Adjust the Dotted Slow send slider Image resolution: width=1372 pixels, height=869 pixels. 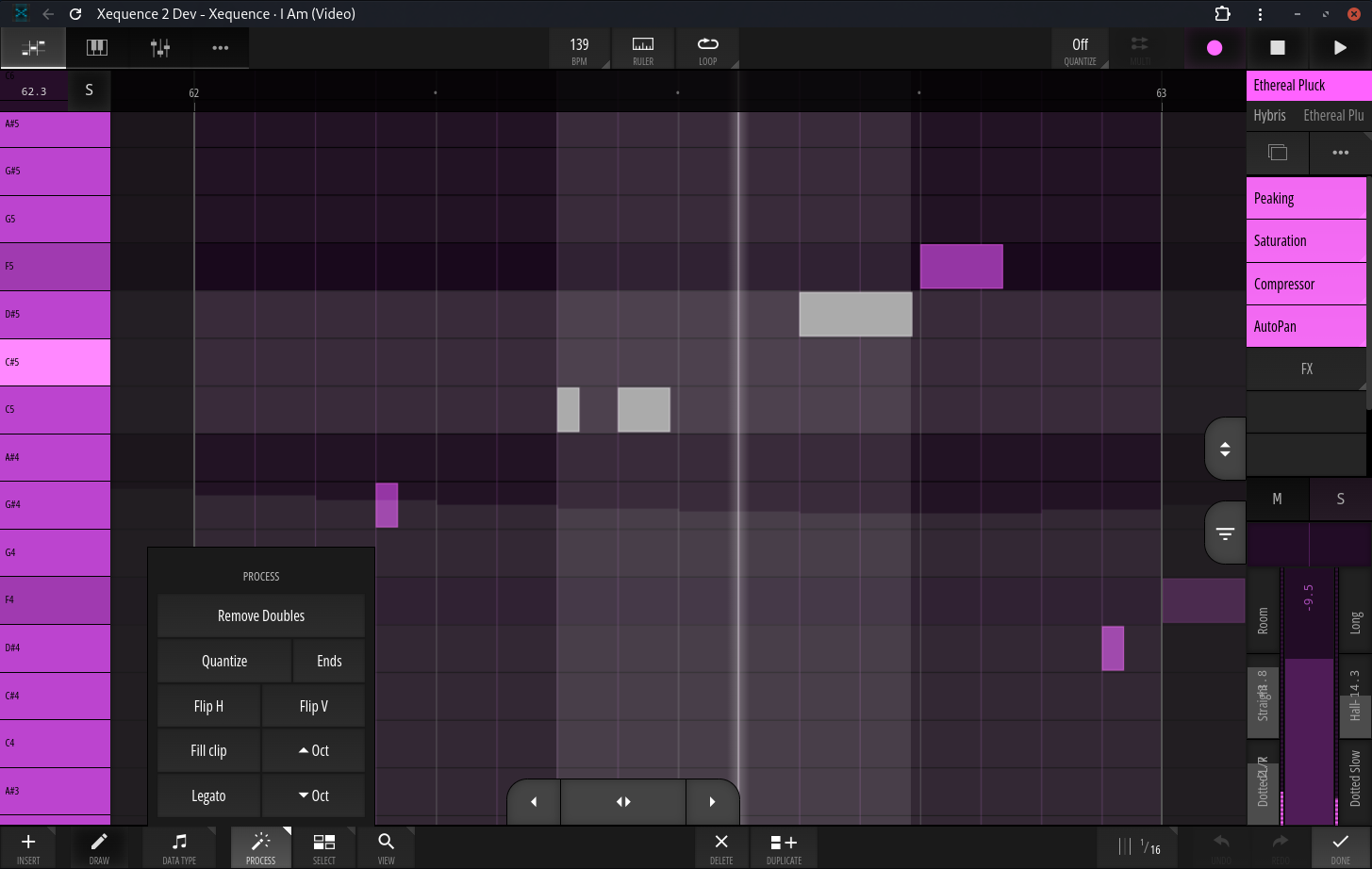pyautogui.click(x=1355, y=782)
